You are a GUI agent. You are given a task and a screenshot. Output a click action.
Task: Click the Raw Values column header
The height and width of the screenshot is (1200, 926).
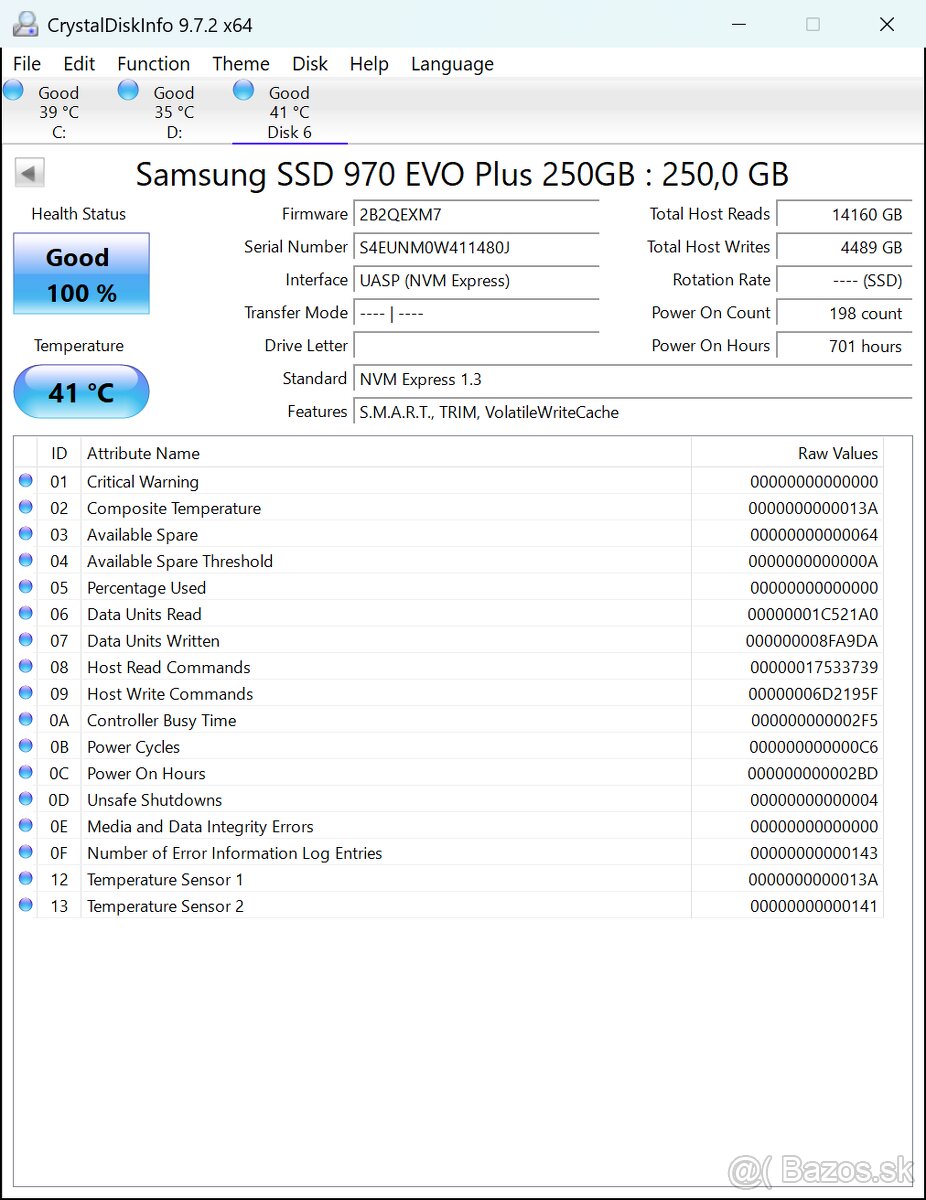point(838,452)
